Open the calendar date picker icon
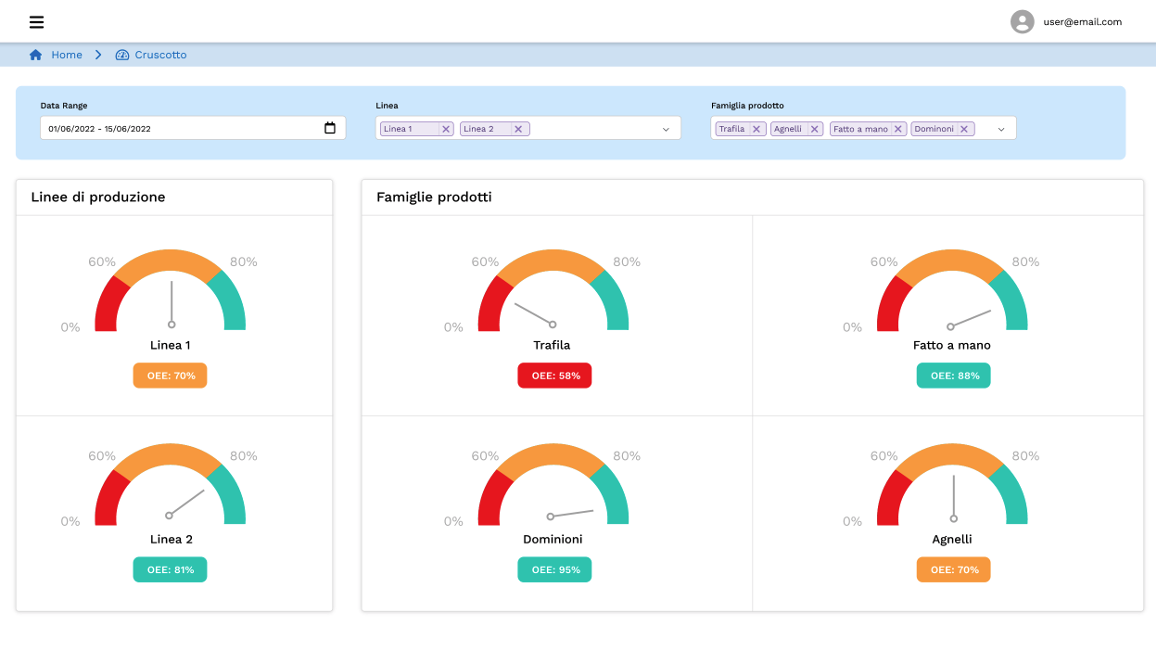This screenshot has width=1156, height=647. (330, 128)
